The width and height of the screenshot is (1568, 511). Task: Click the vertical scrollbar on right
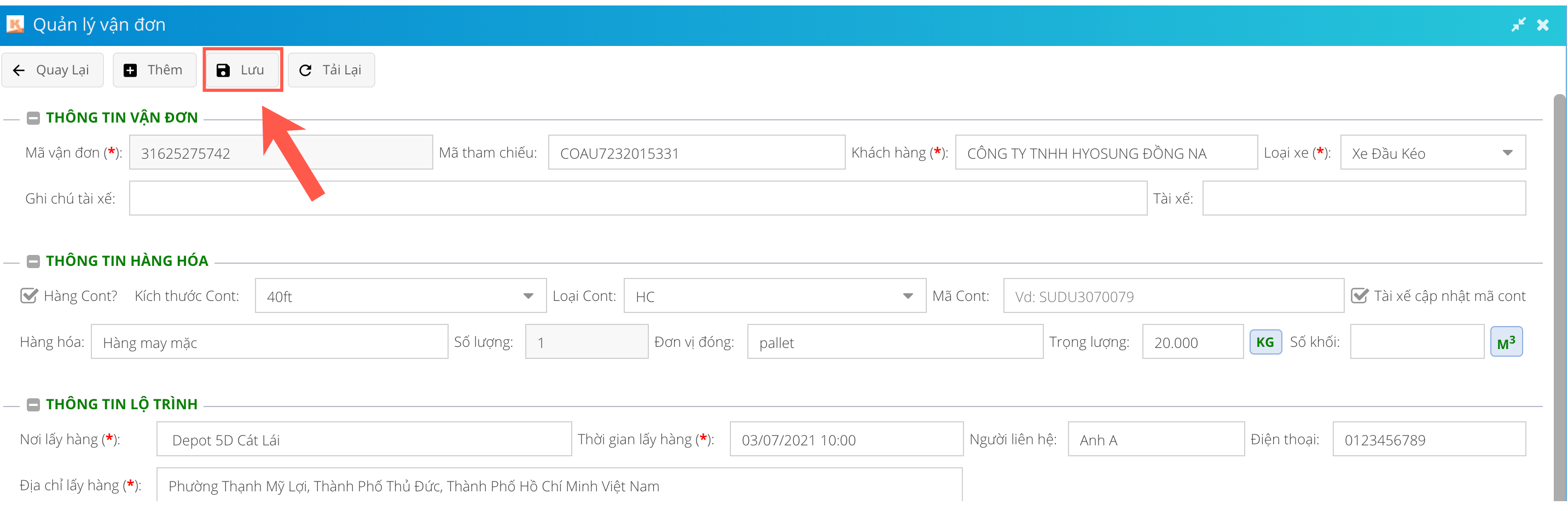click(1560, 292)
